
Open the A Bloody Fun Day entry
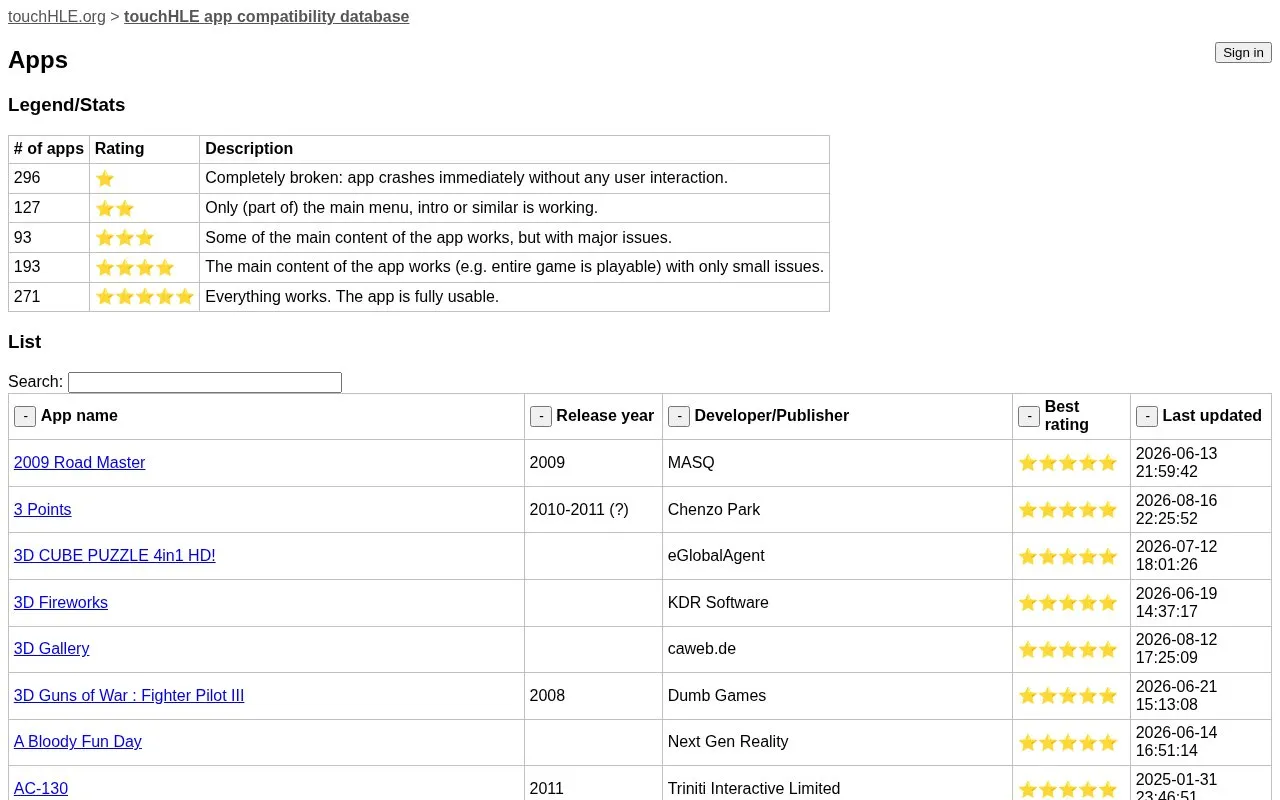click(78, 742)
